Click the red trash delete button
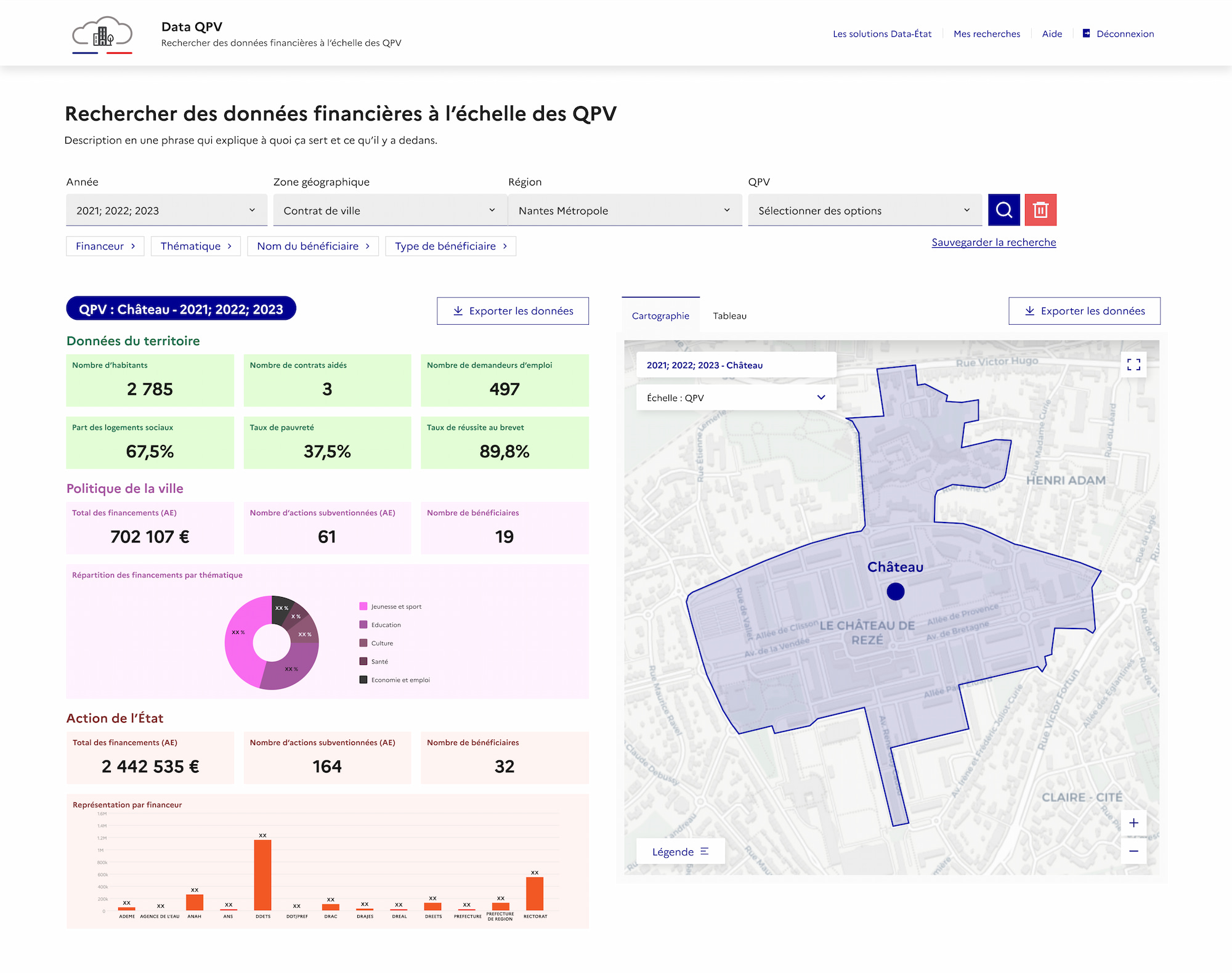 [1040, 210]
